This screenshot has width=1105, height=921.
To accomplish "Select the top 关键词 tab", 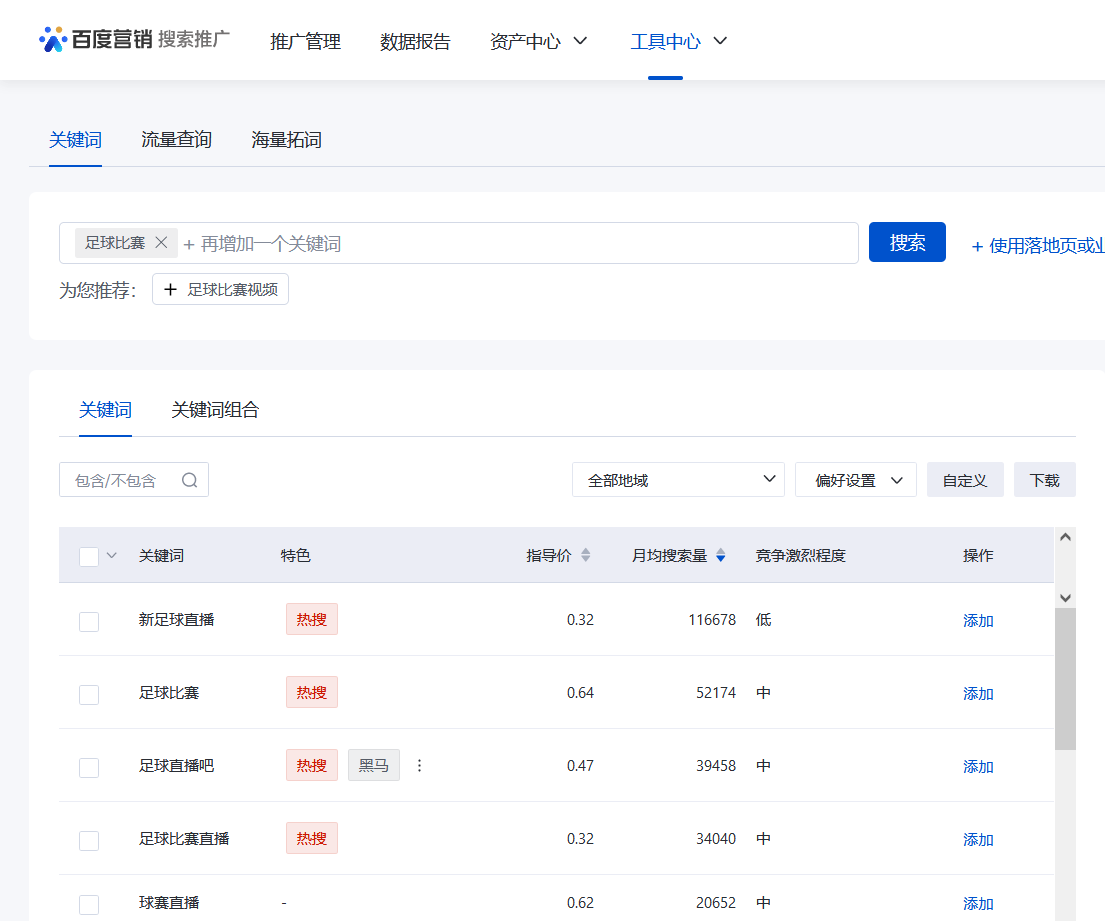I will [x=75, y=140].
